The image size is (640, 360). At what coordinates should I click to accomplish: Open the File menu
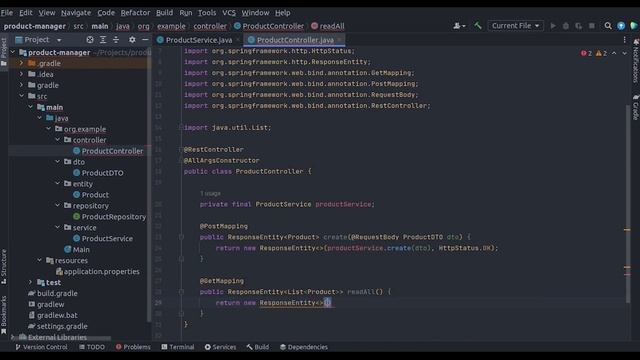pyautogui.click(x=7, y=13)
